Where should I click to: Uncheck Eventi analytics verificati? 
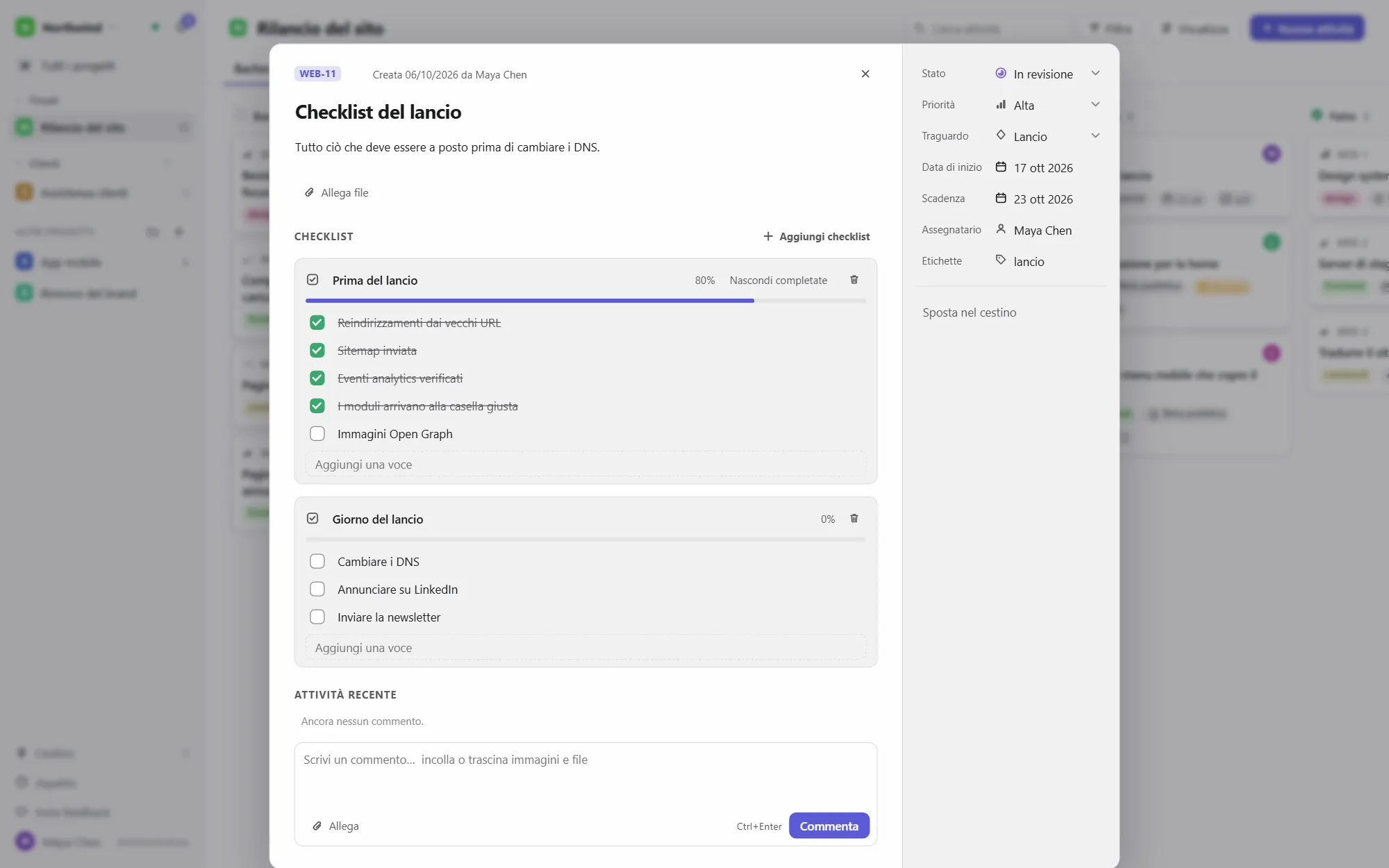(317, 378)
